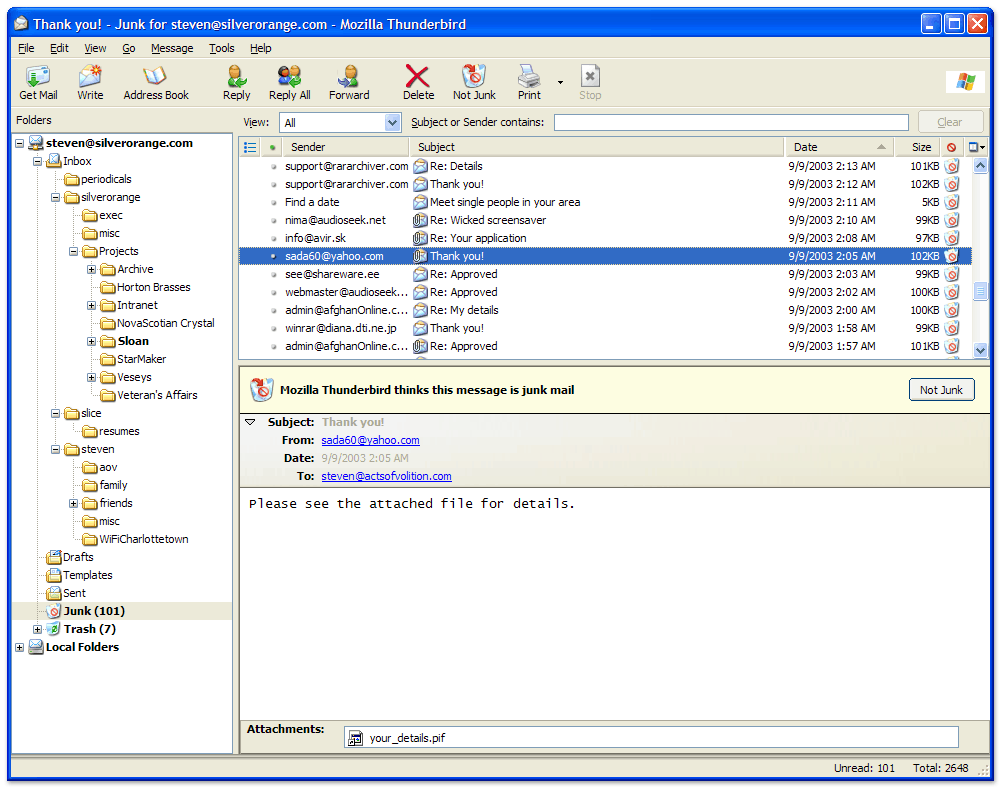The image size is (1007, 794).
Task: Sort messages by the Subject column header
Action: [597, 147]
